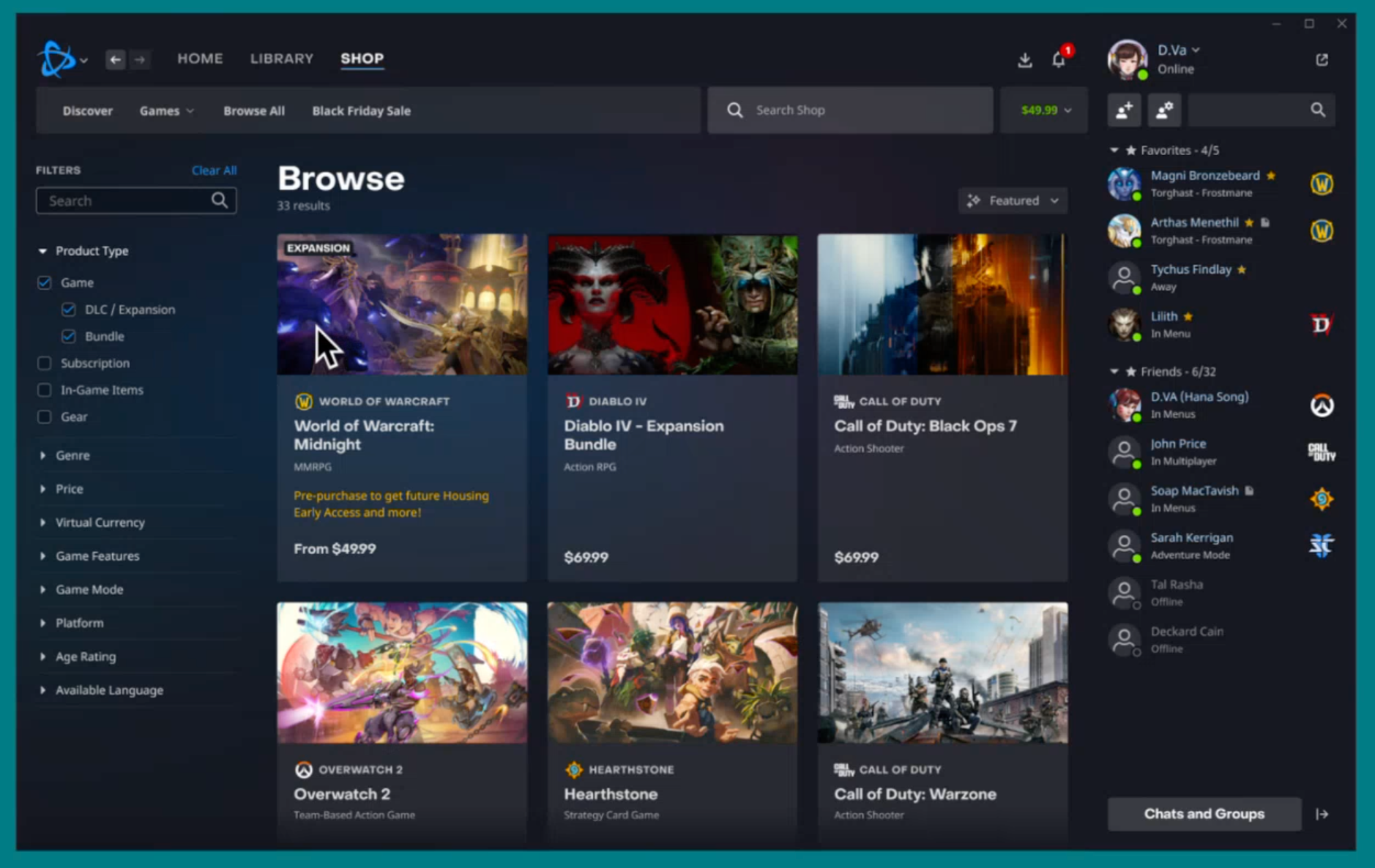The width and height of the screenshot is (1375, 868).
Task: Open the Diablo IV - Expansion Bundle title
Action: tap(644, 435)
